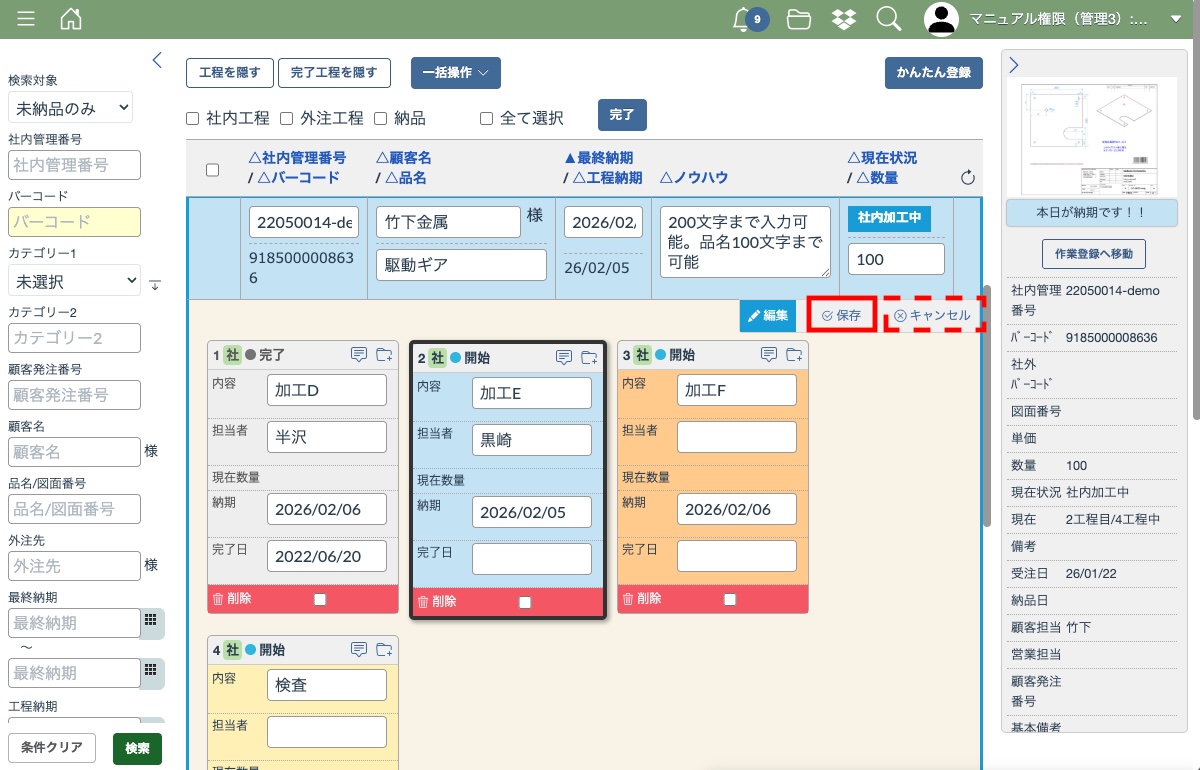Open comment icon on process 2 card
This screenshot has width=1200, height=770.
pyautogui.click(x=564, y=357)
